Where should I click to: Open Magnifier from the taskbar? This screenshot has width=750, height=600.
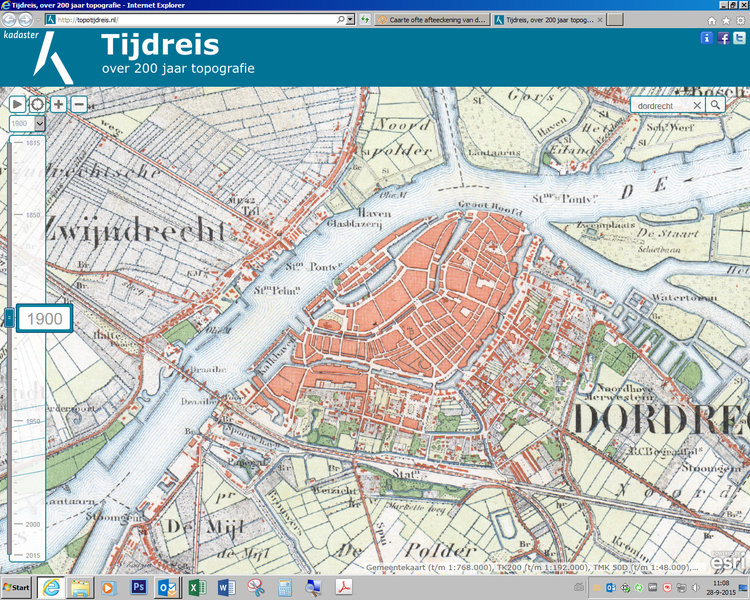pyautogui.click(x=314, y=587)
